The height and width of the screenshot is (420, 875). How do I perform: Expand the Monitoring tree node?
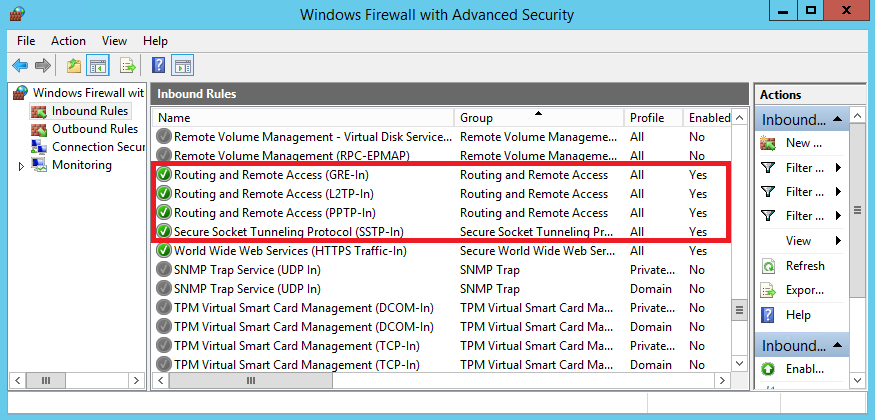click(21, 166)
